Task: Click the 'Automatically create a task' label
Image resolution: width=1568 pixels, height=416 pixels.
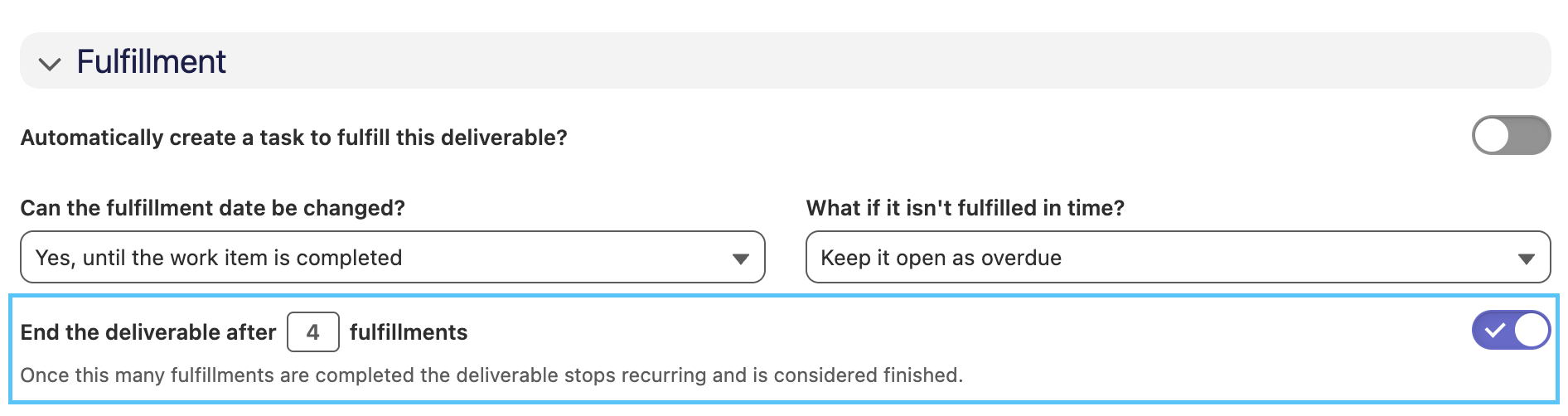Action: [x=294, y=138]
